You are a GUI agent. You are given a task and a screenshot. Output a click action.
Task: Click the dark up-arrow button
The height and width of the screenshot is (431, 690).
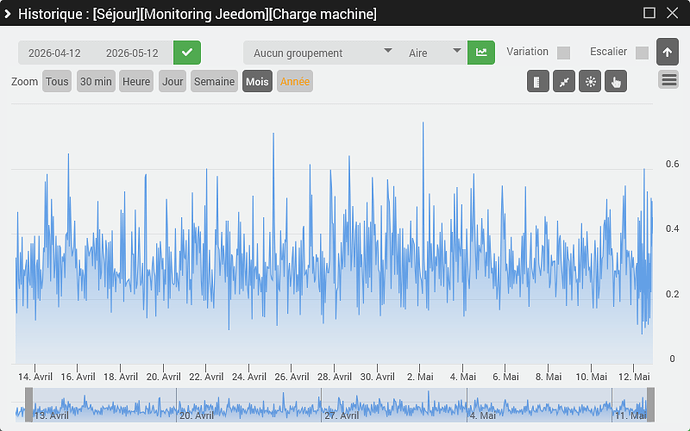click(x=667, y=52)
